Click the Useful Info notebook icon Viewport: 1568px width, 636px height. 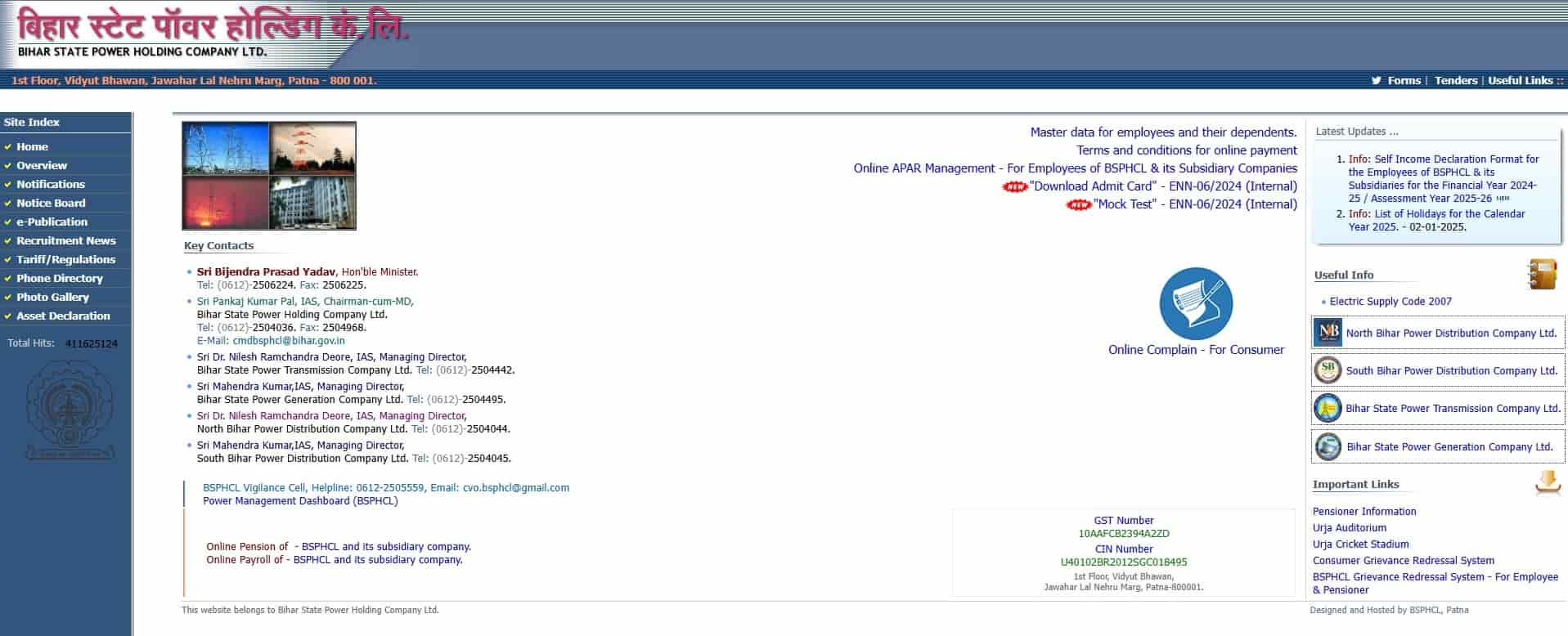click(x=1543, y=274)
